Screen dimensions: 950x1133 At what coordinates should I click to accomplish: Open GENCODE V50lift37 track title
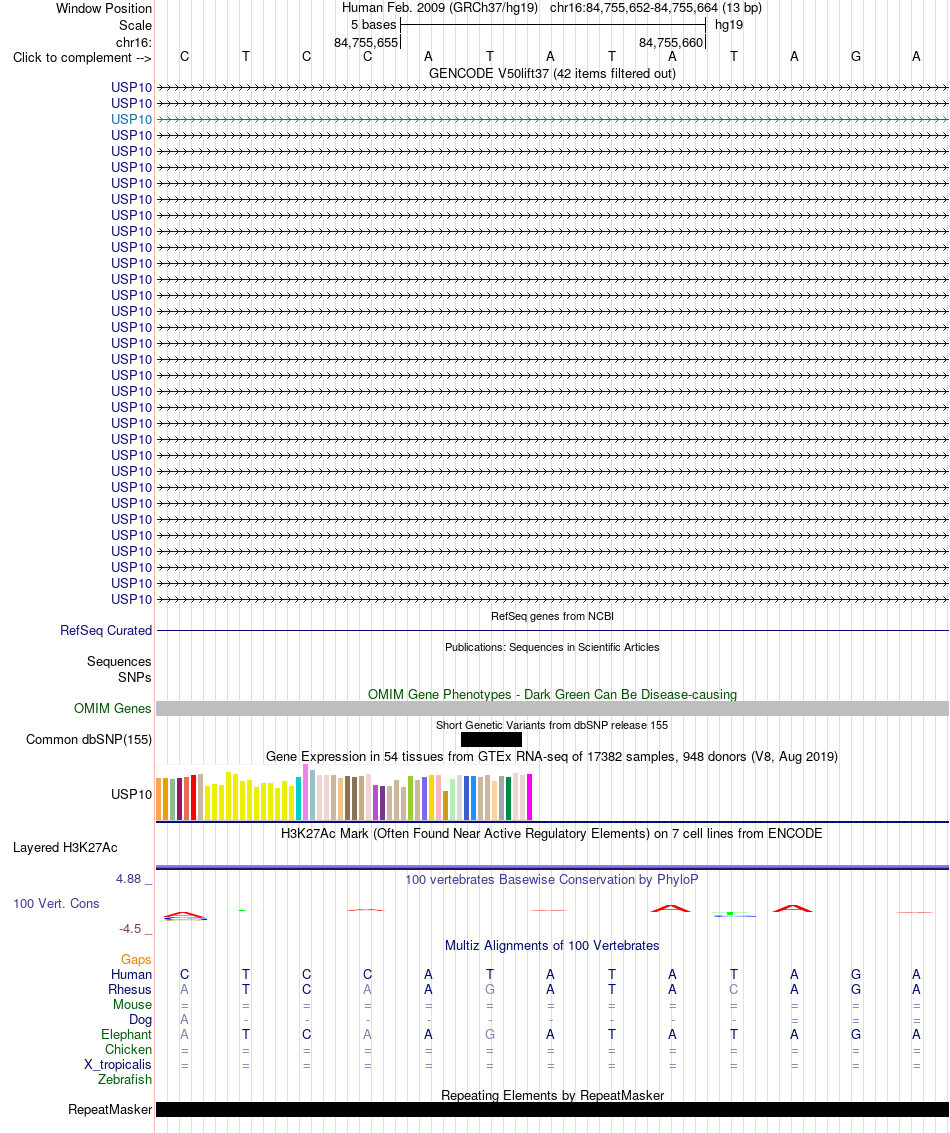point(552,73)
